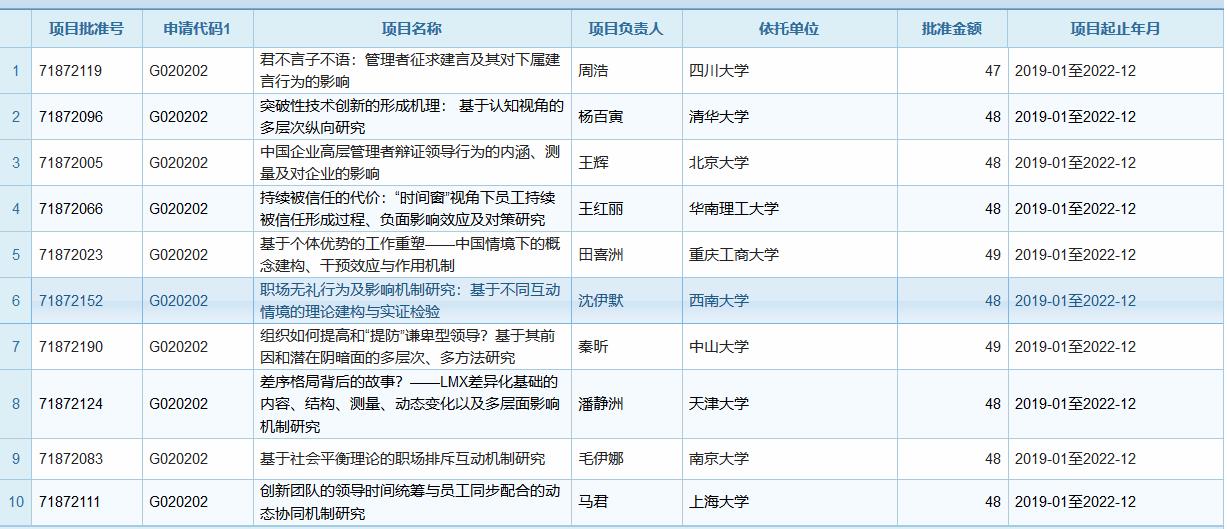
Task: Select institution 清华大学
Action: pos(719,117)
